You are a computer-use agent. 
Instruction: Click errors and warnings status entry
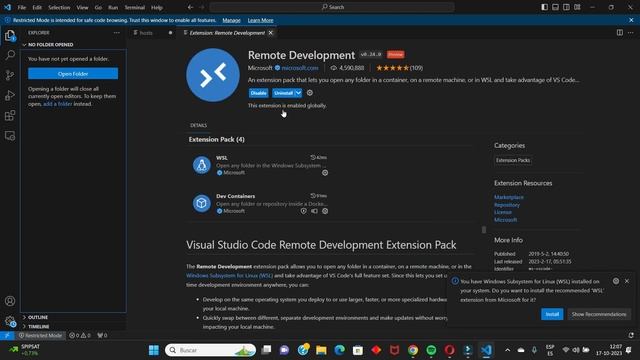click(x=80, y=336)
